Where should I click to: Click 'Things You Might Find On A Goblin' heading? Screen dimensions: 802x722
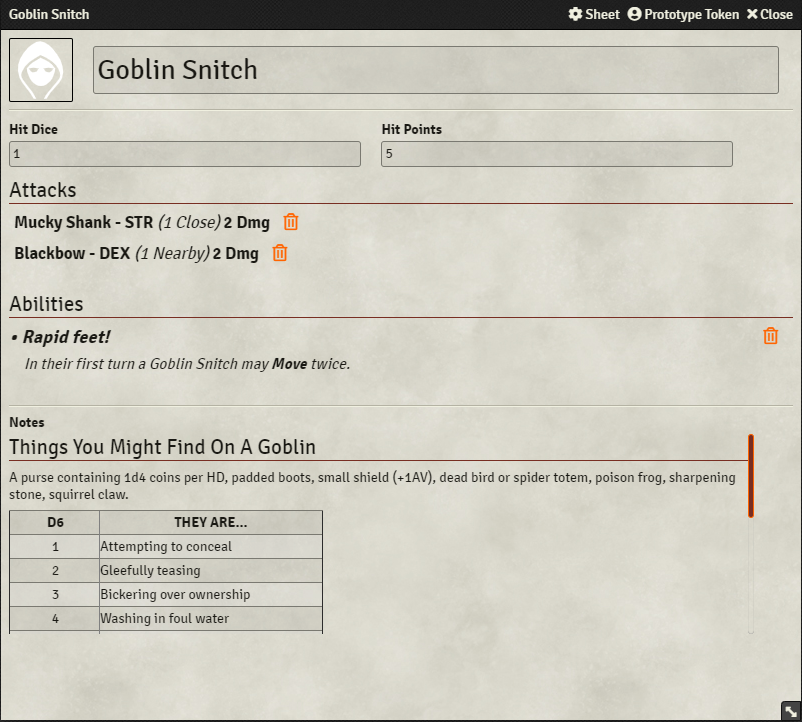click(162, 447)
